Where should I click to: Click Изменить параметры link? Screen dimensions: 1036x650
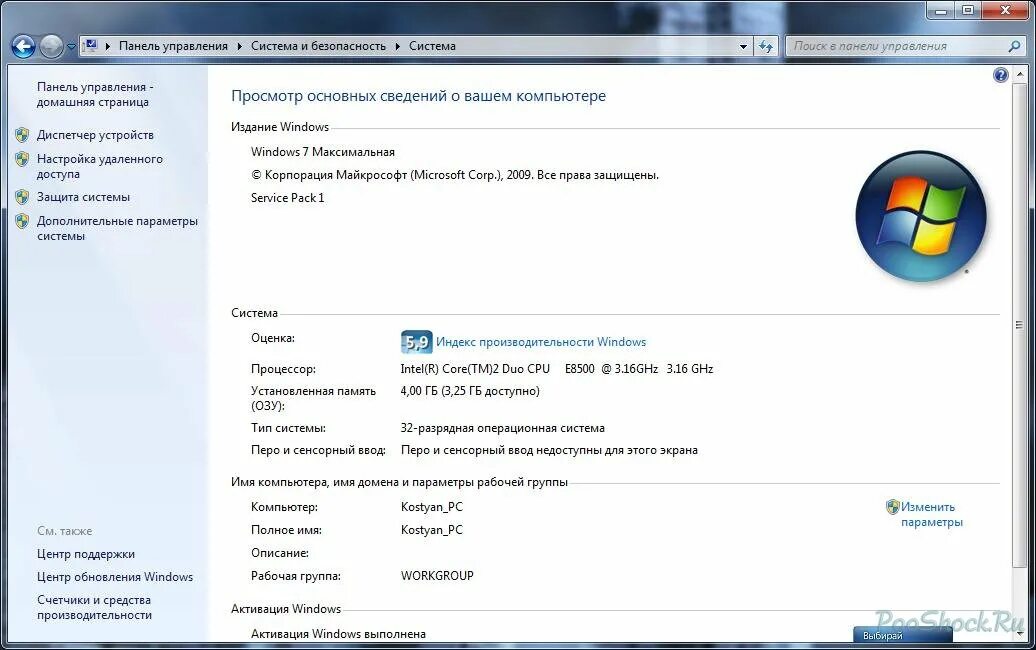(x=932, y=515)
